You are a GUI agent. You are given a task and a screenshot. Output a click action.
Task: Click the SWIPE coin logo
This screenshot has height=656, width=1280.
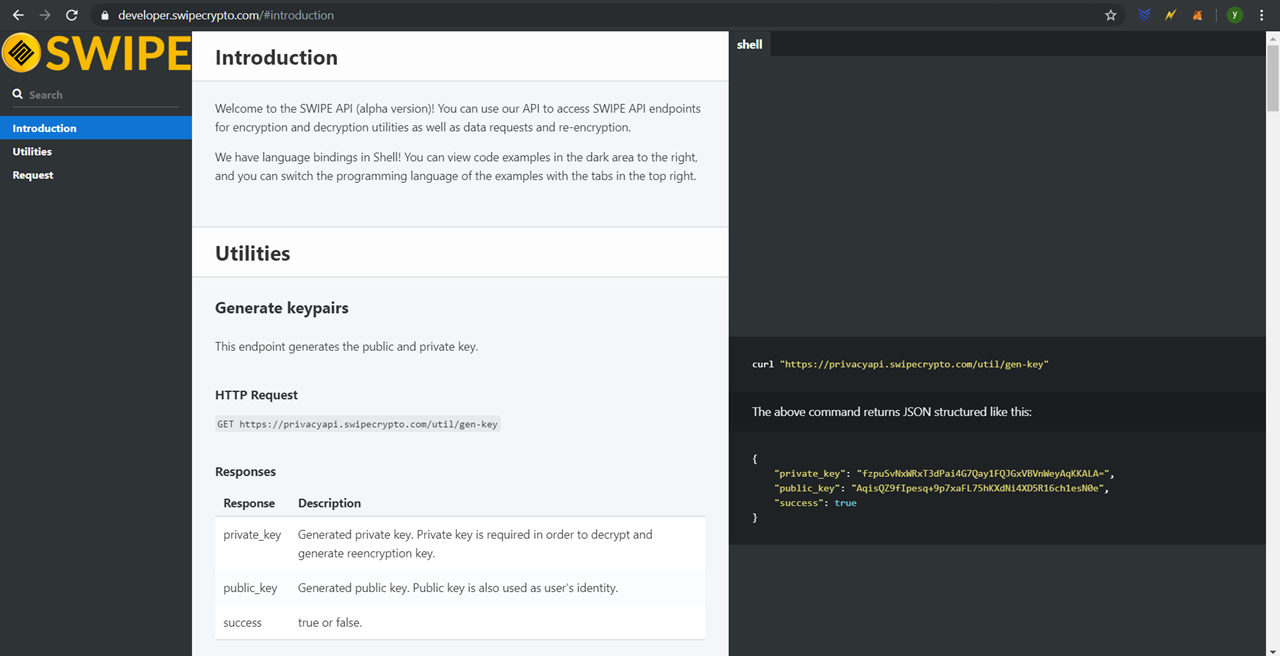pos(21,53)
